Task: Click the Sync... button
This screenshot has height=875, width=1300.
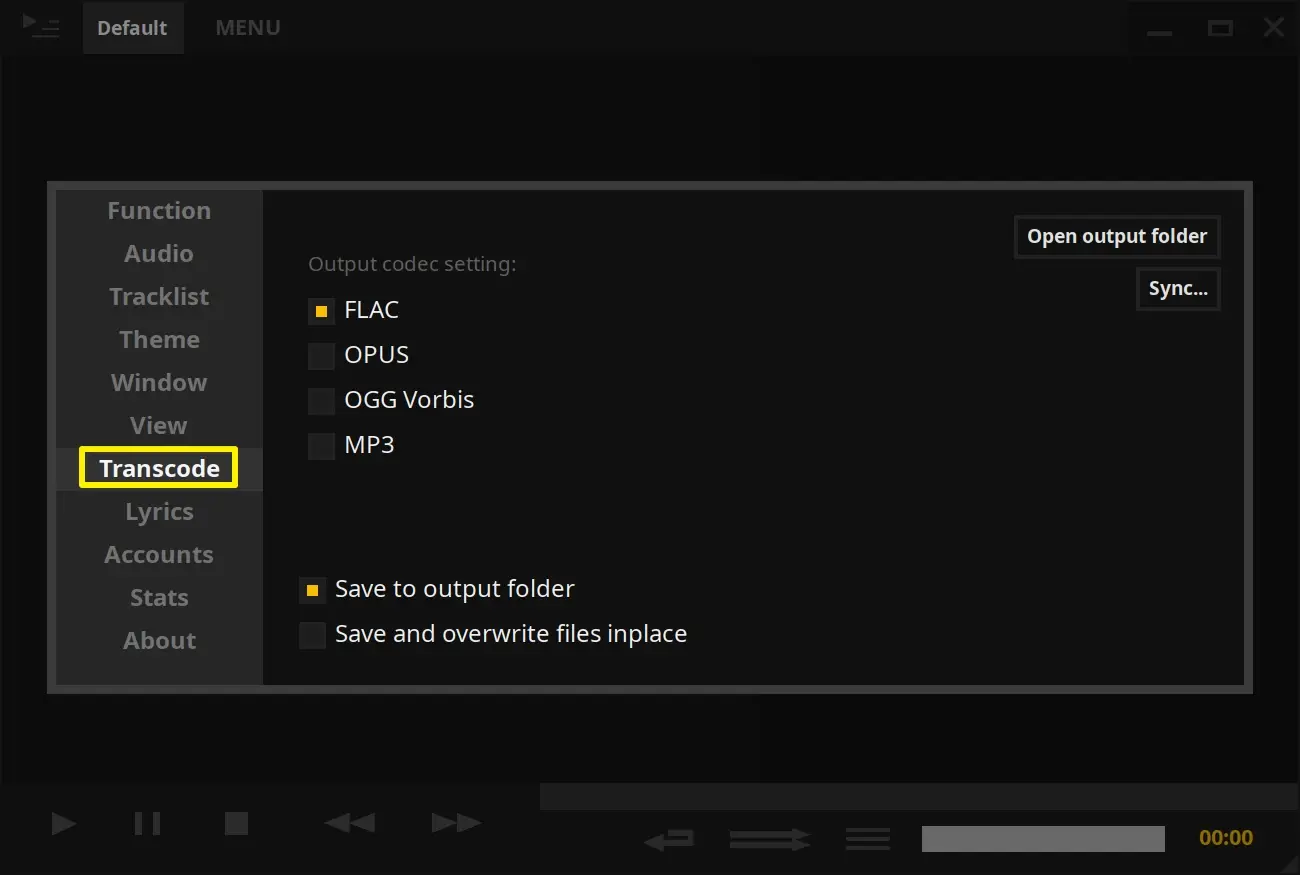Action: 1178,289
